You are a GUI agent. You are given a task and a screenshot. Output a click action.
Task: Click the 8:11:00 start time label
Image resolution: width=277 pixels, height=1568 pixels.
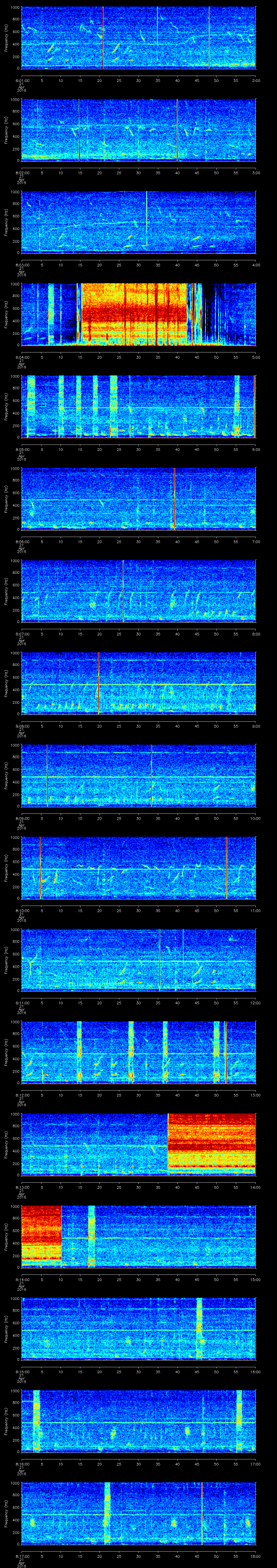(22, 1003)
